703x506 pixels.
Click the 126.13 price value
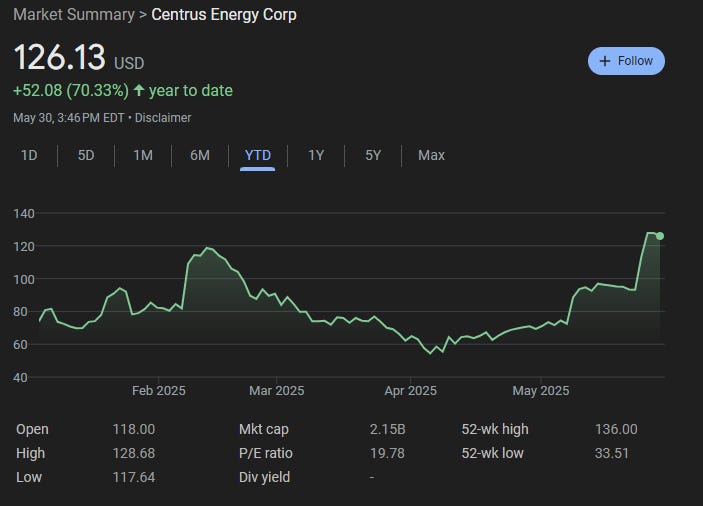point(60,57)
